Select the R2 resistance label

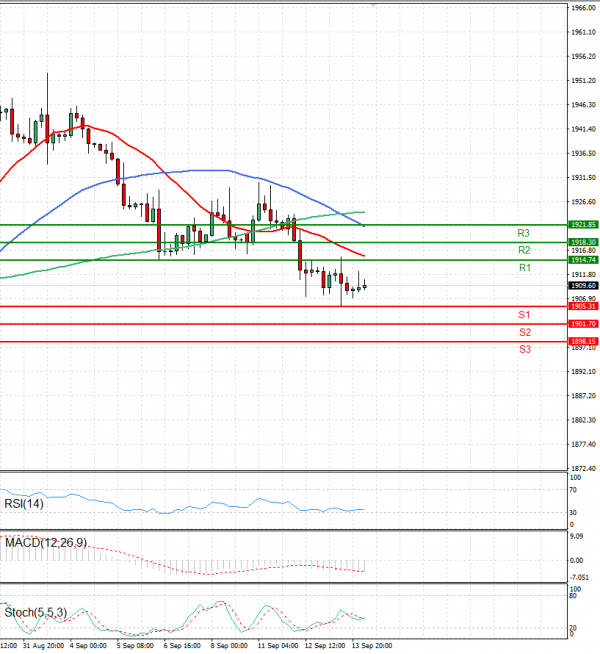524,250
